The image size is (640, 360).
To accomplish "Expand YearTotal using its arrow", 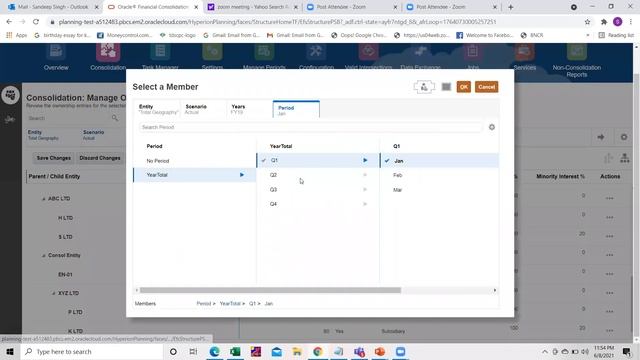I will [x=242, y=175].
